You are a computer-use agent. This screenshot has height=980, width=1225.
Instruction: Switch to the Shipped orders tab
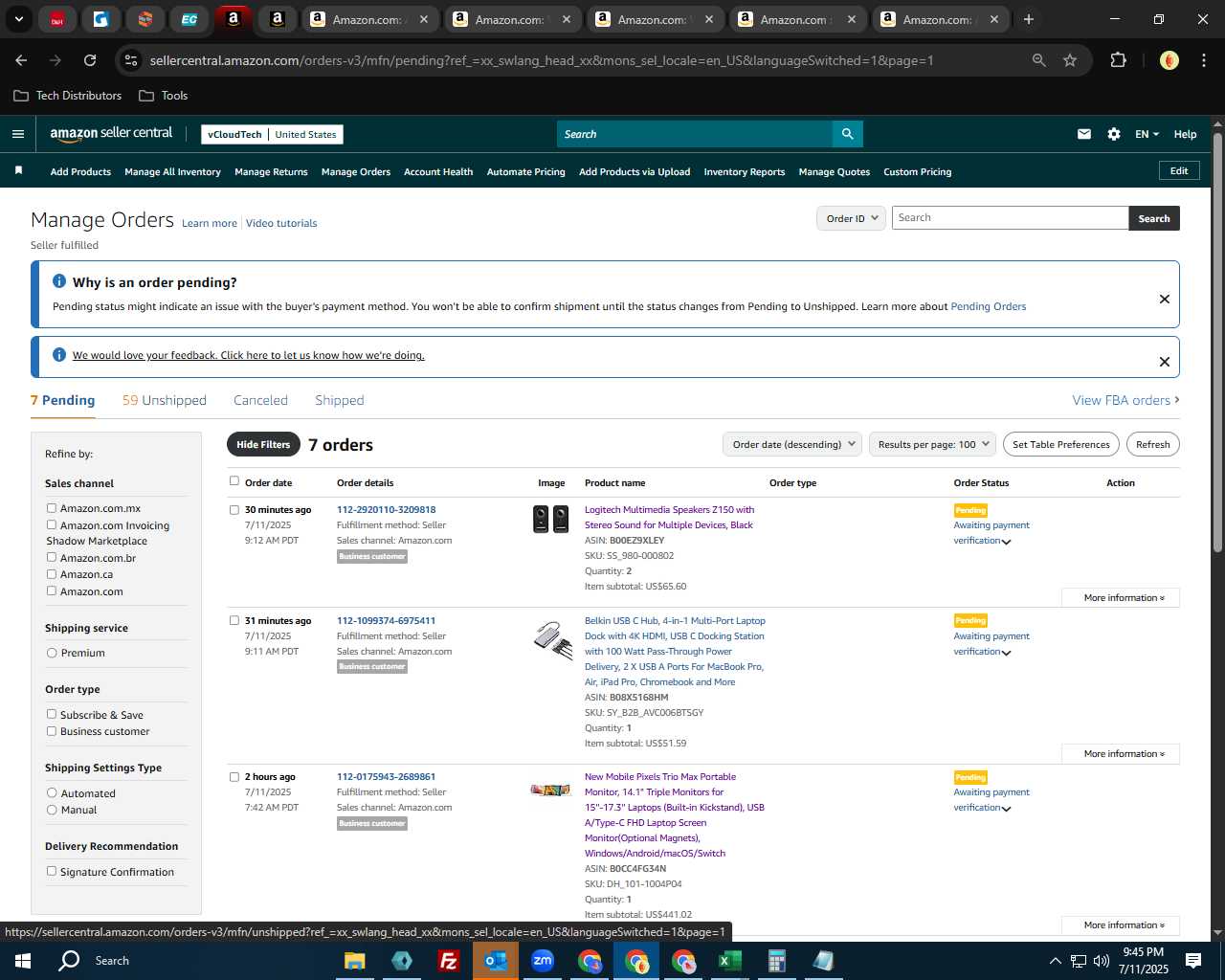click(340, 400)
